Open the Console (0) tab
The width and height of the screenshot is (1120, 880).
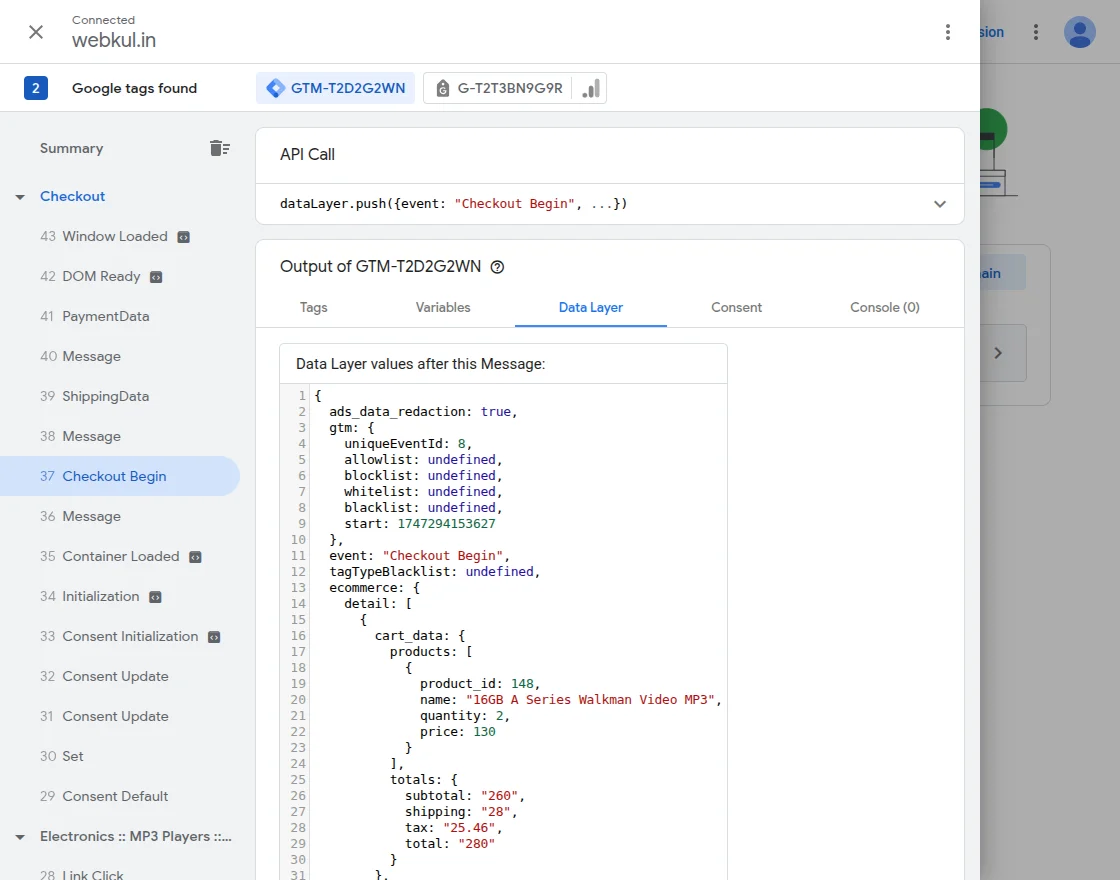pos(884,307)
